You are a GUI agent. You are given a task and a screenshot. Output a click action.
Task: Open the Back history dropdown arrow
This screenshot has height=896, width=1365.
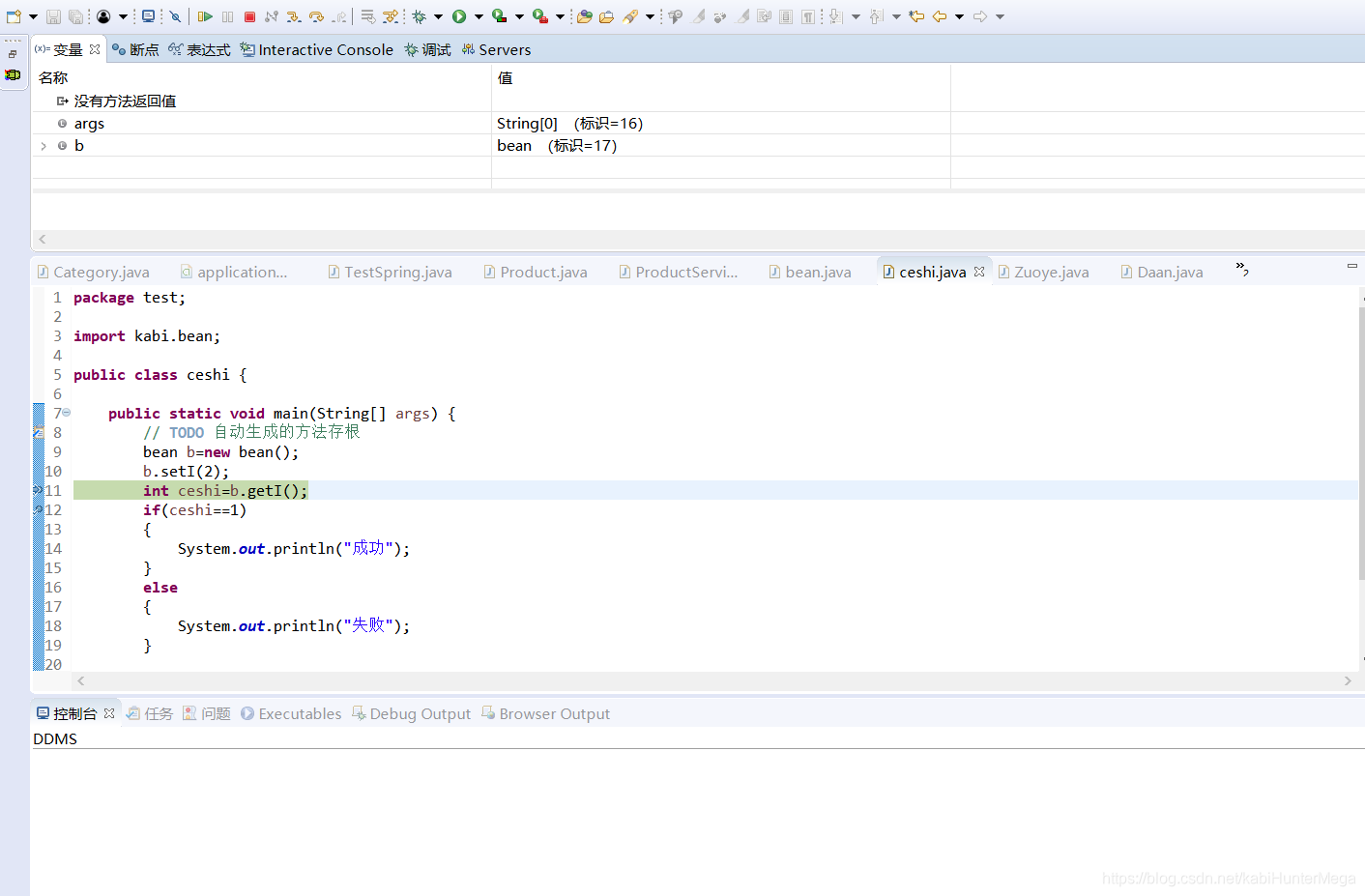(x=960, y=16)
